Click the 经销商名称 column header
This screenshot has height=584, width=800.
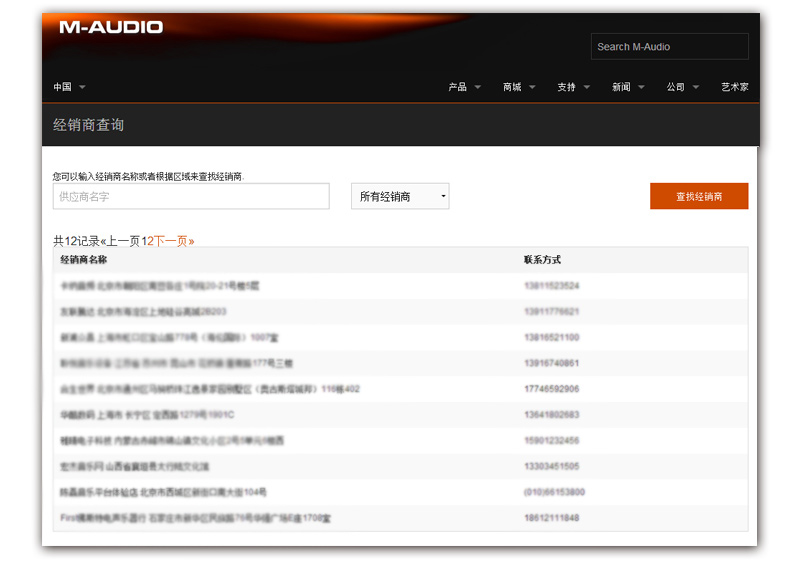tap(84, 260)
